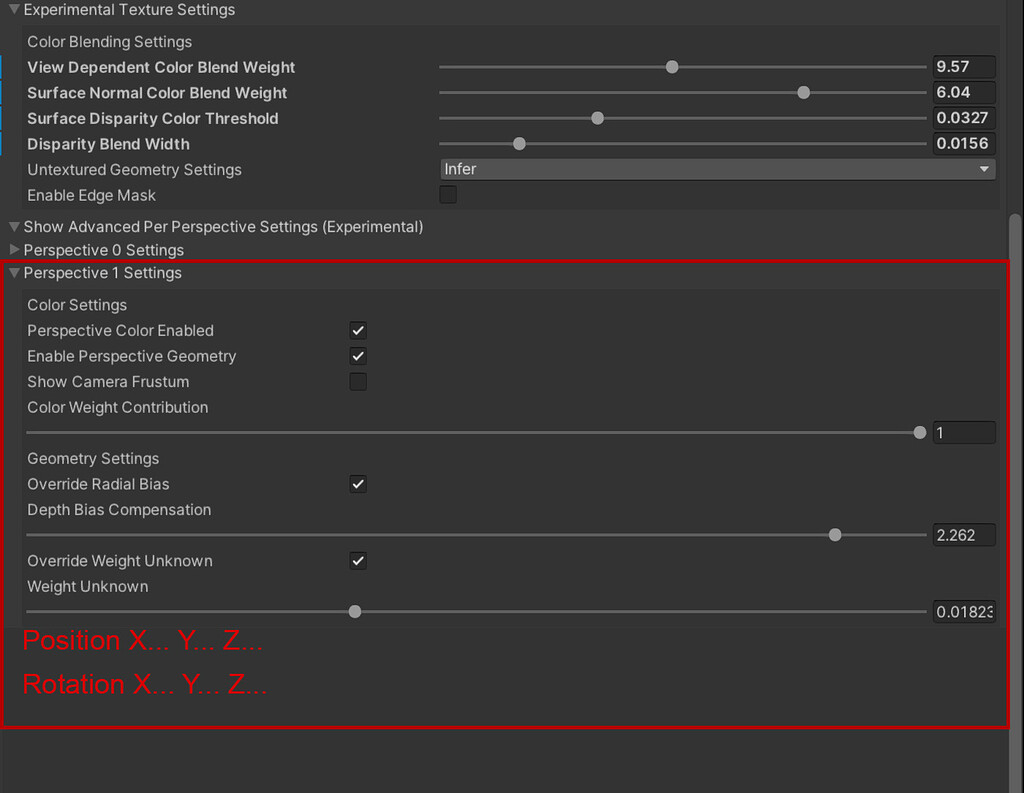Uncheck Enable Perspective Geometry
Image resolution: width=1024 pixels, height=793 pixels.
click(357, 355)
